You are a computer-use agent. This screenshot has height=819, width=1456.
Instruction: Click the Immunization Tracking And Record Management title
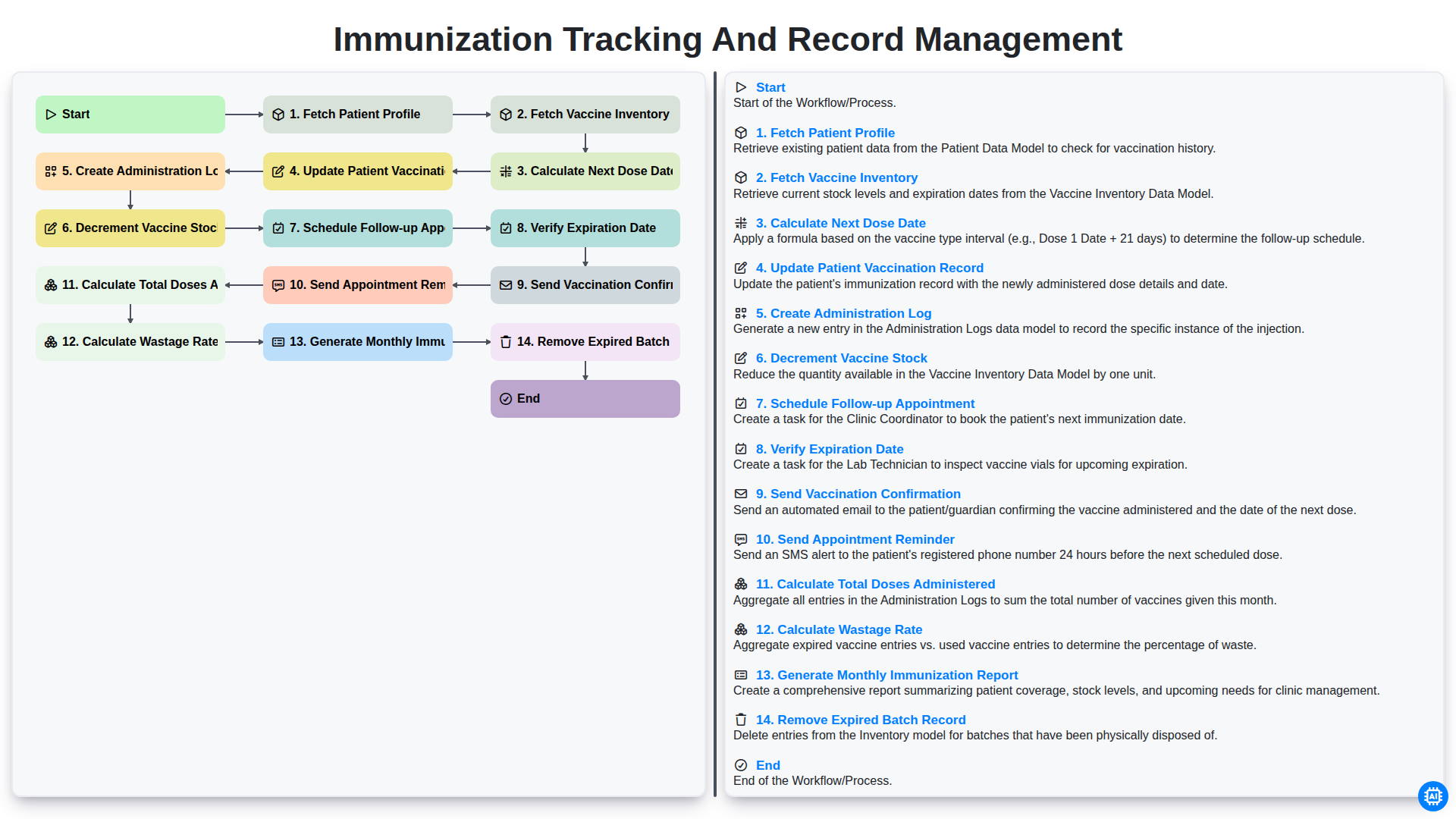(728, 39)
